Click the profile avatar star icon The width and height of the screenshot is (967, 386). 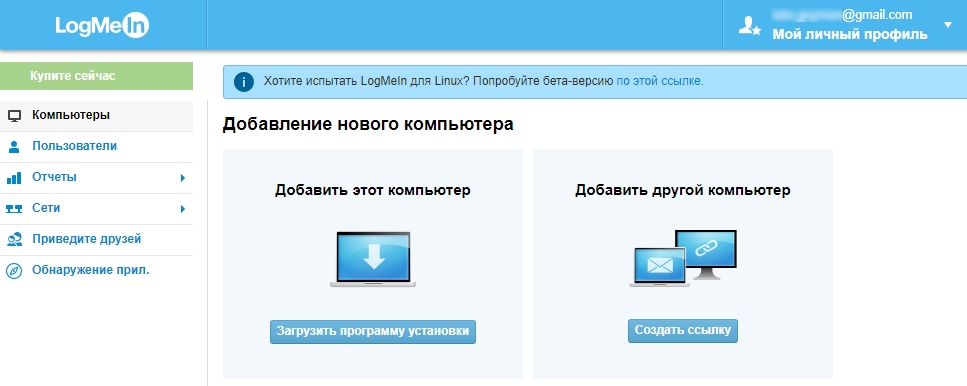tap(749, 25)
